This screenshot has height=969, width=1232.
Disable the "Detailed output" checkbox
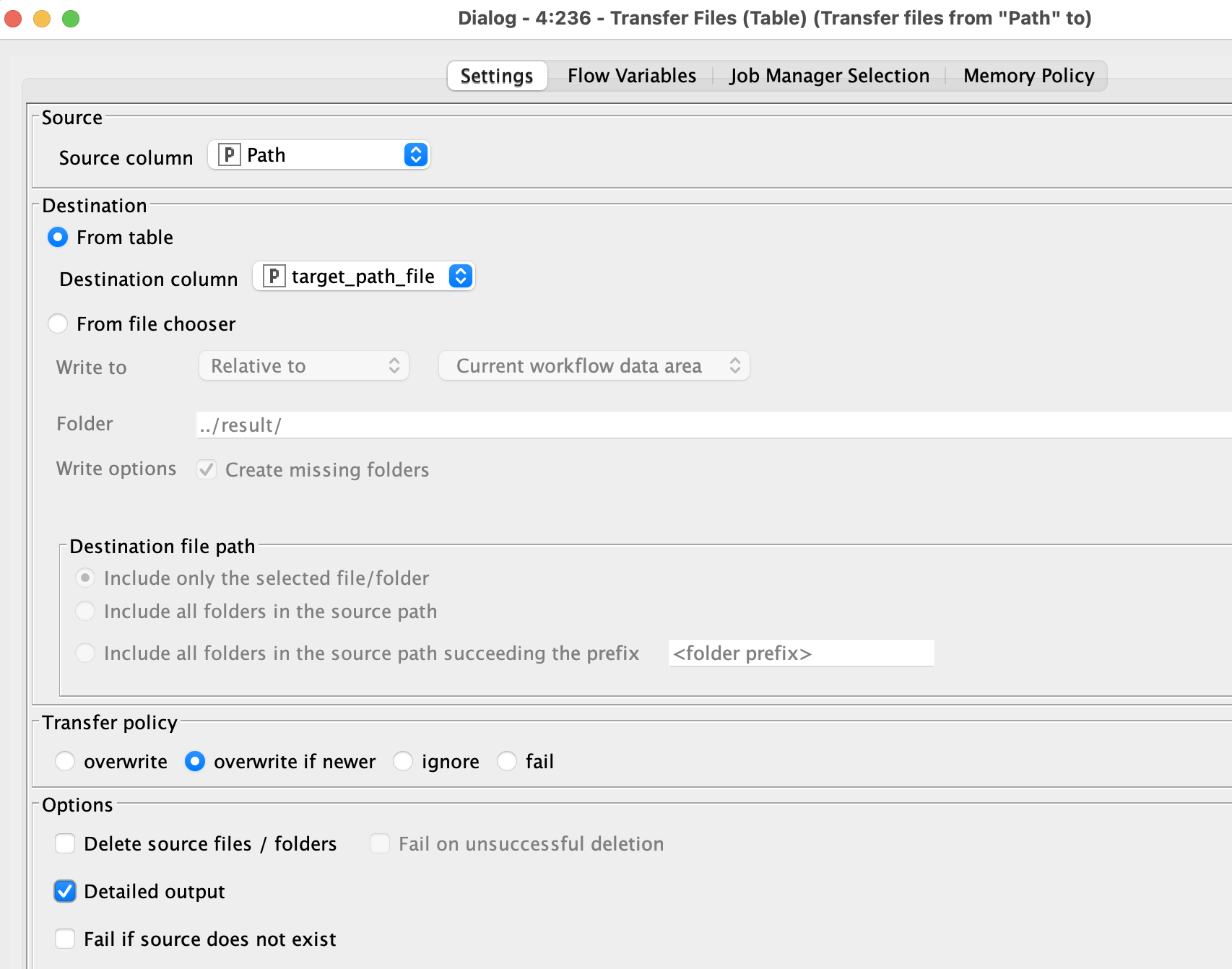(x=65, y=891)
